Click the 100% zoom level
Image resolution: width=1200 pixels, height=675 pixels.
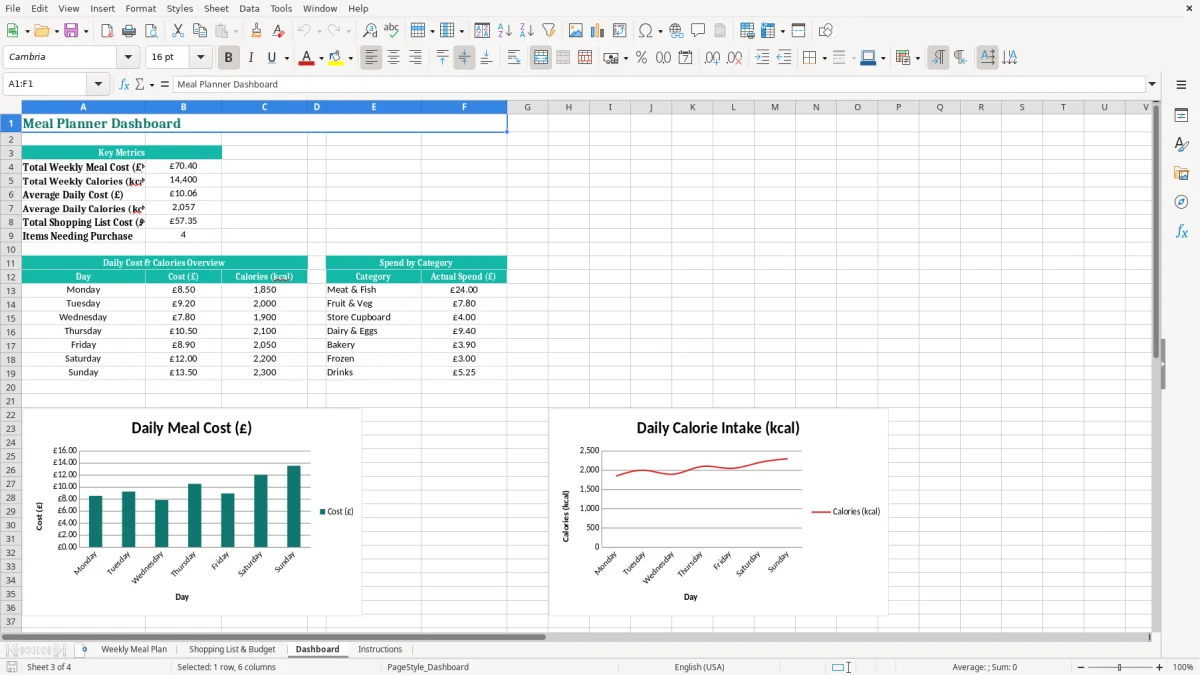click(x=1183, y=667)
